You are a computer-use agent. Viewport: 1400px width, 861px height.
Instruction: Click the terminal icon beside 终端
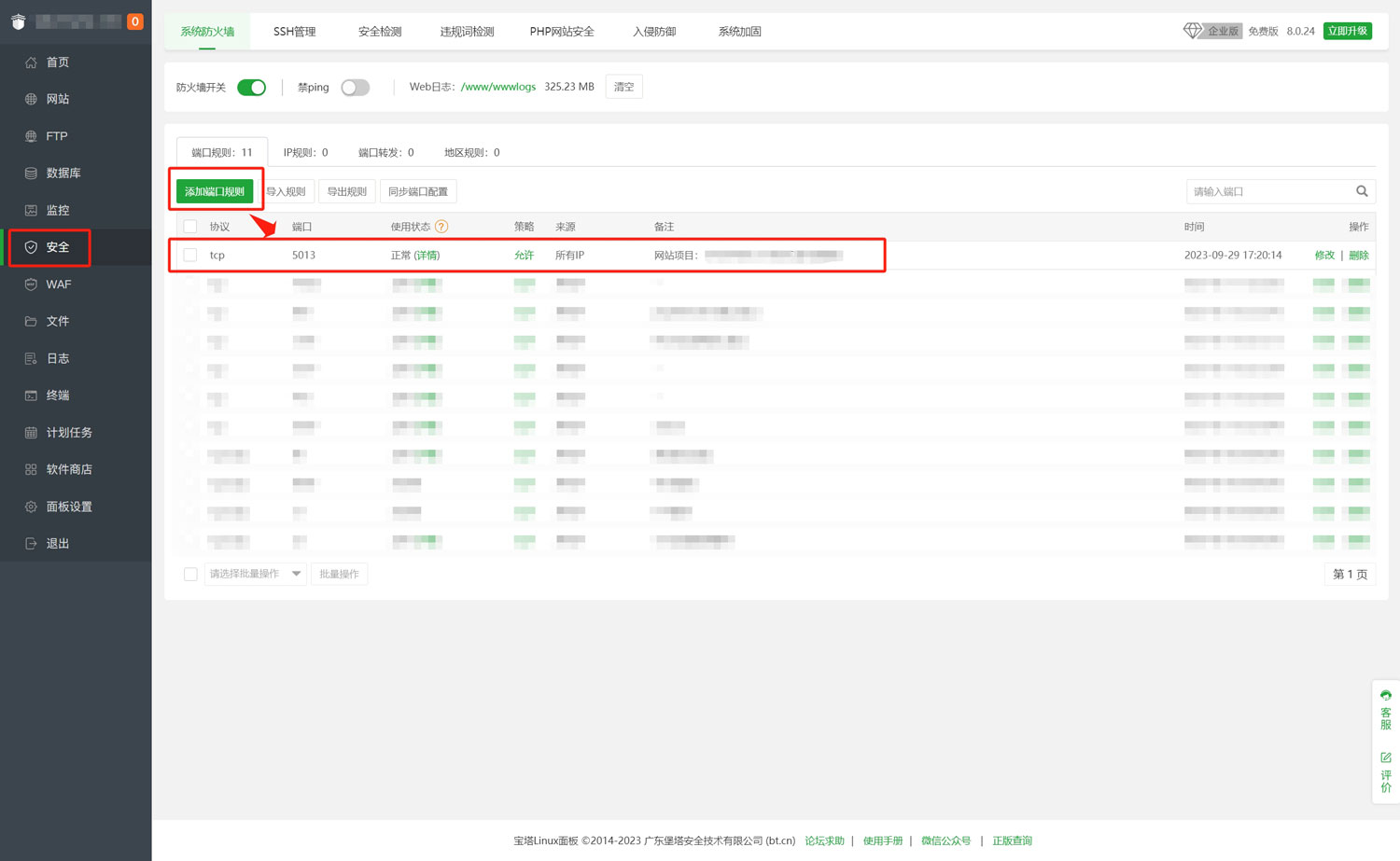point(31,396)
